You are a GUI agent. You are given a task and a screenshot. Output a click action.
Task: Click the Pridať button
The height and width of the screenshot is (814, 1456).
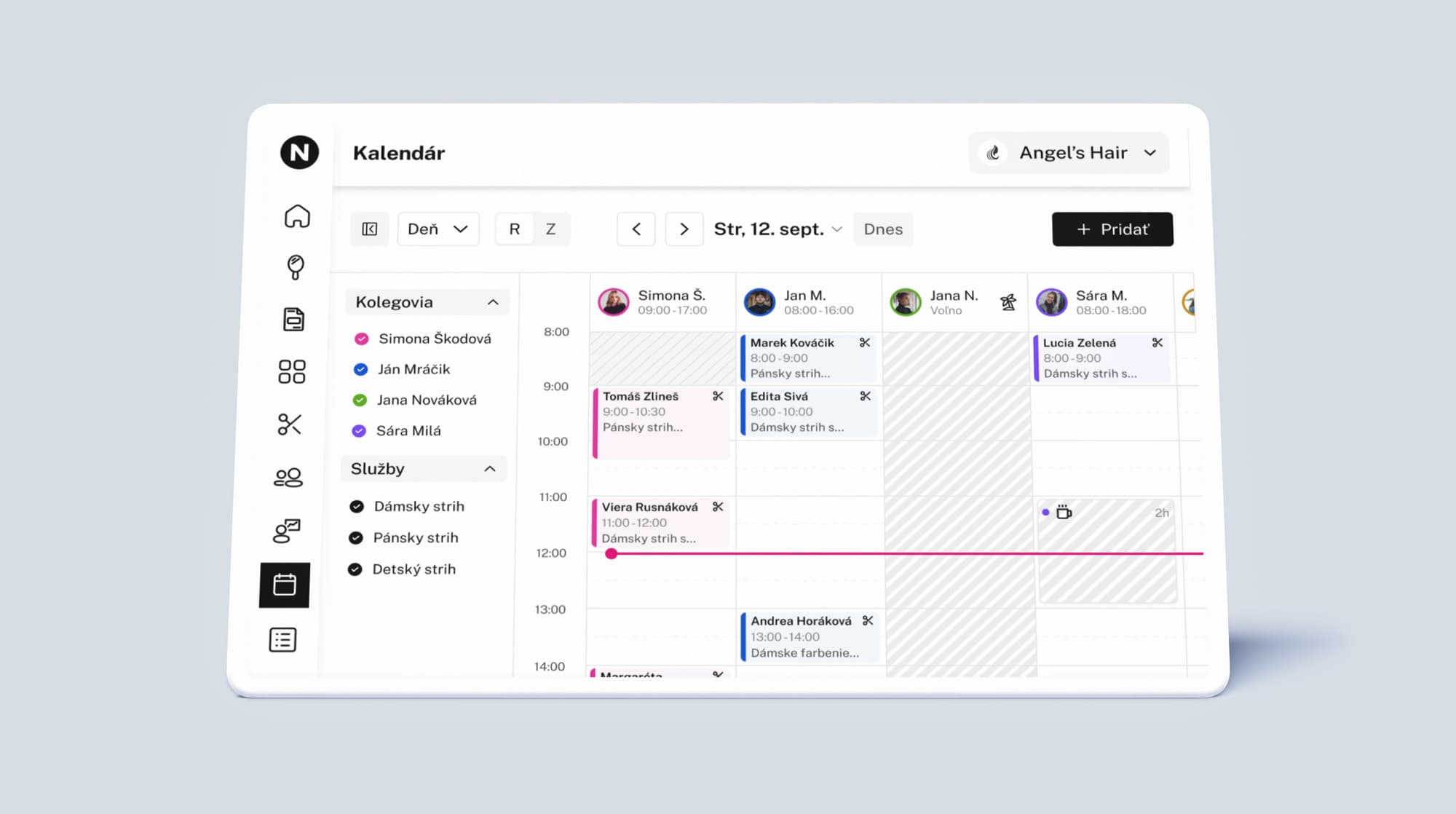point(1112,229)
